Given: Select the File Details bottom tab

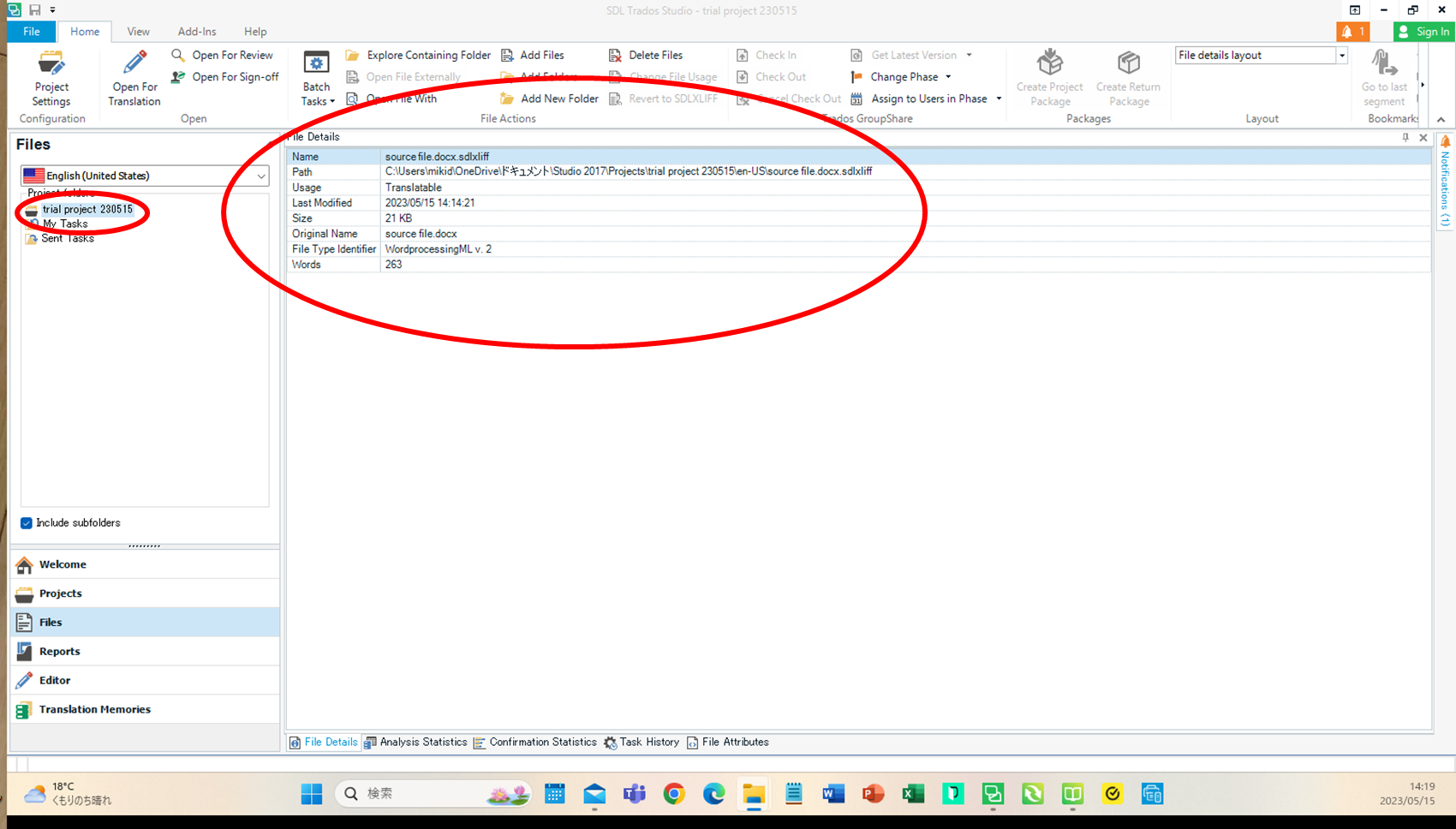Looking at the screenshot, I should 324,743.
